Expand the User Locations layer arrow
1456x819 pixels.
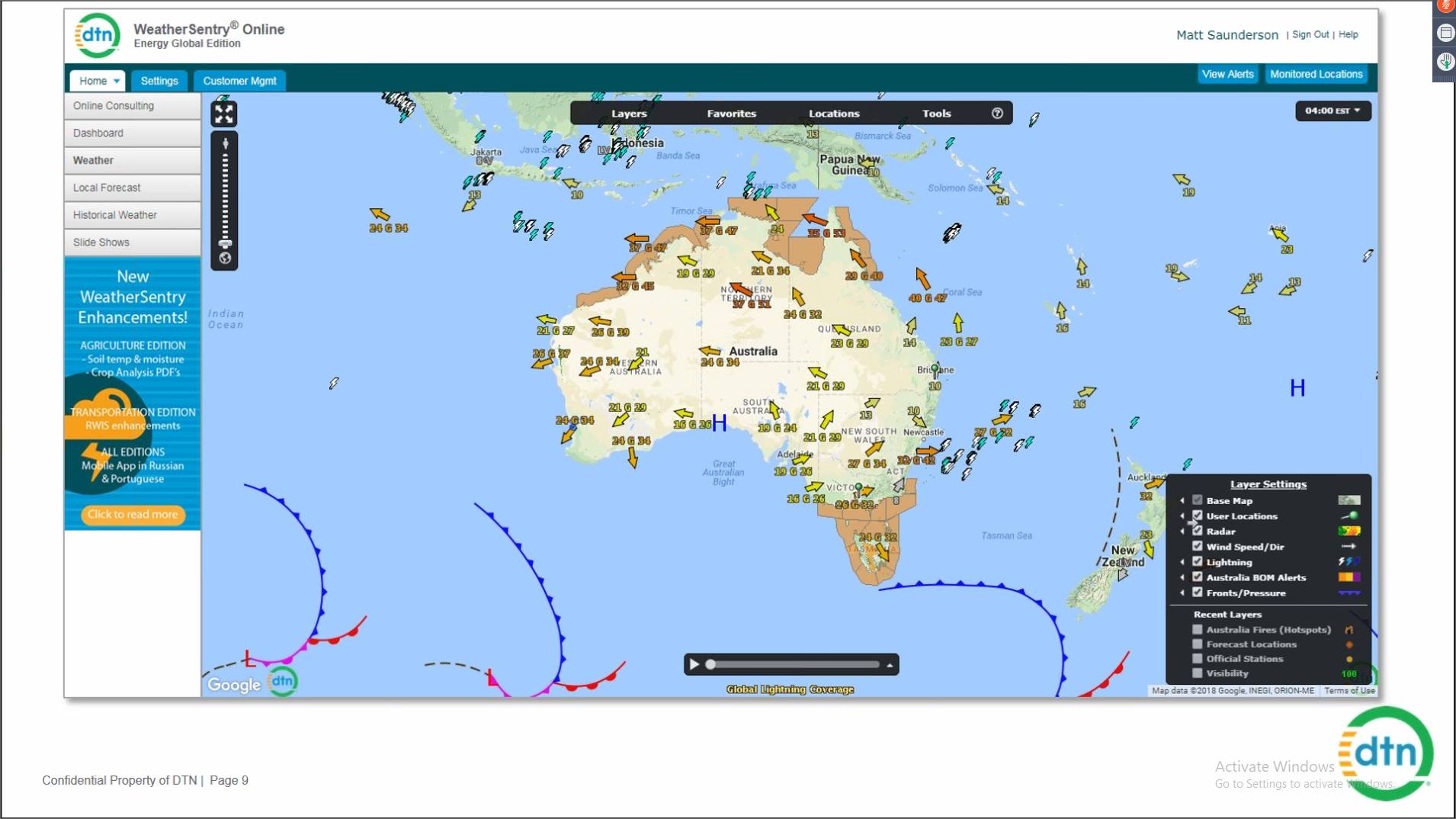(1182, 516)
